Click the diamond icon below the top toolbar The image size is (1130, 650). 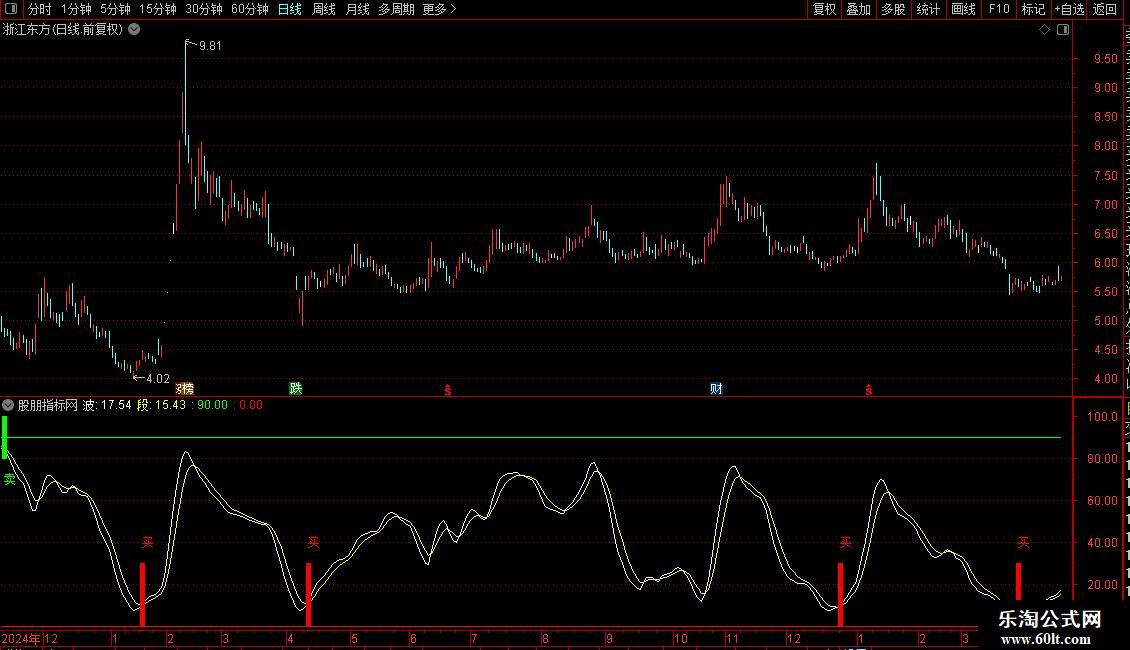(x=1044, y=30)
